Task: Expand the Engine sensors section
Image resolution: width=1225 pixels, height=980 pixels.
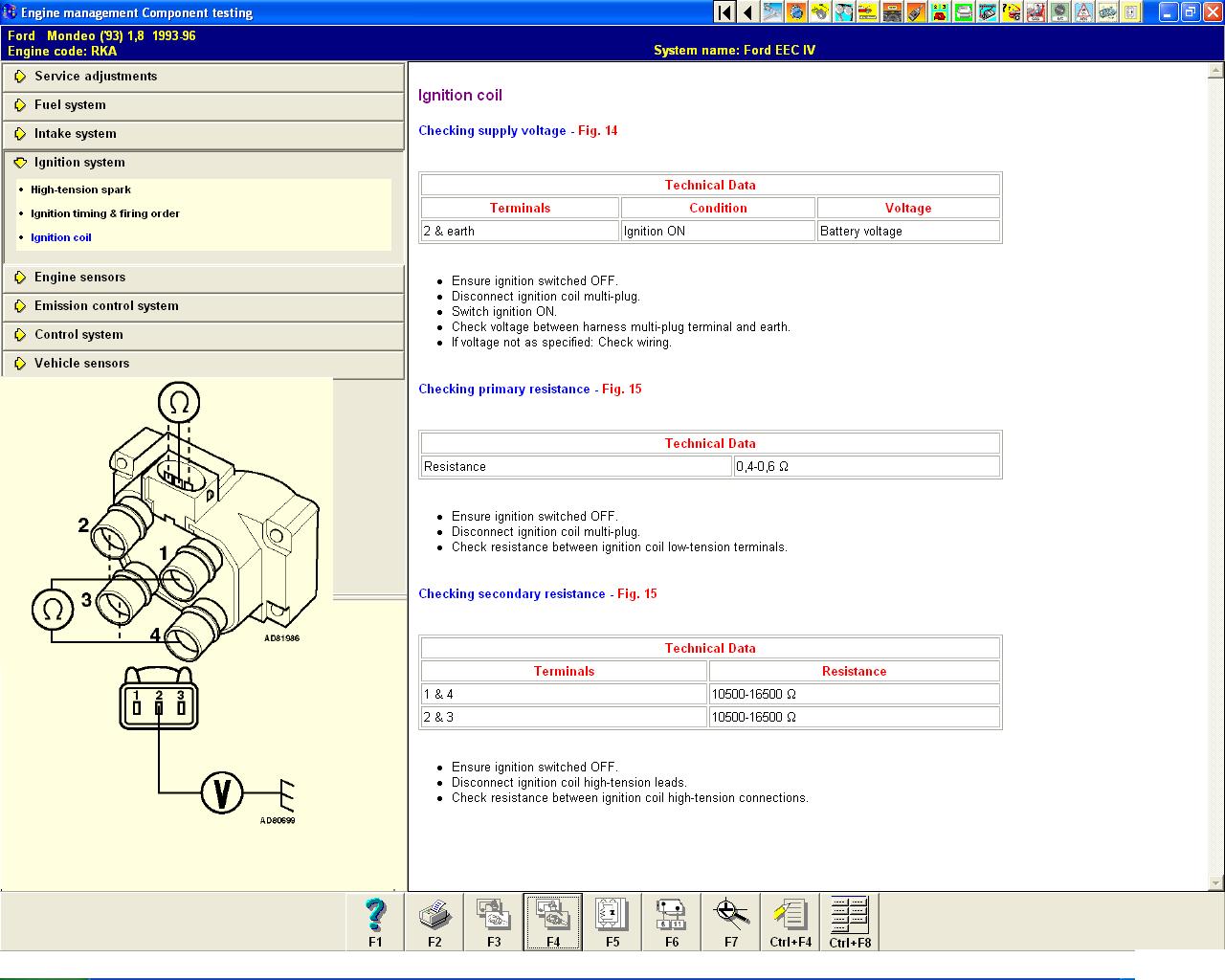Action: pyautogui.click(x=204, y=278)
